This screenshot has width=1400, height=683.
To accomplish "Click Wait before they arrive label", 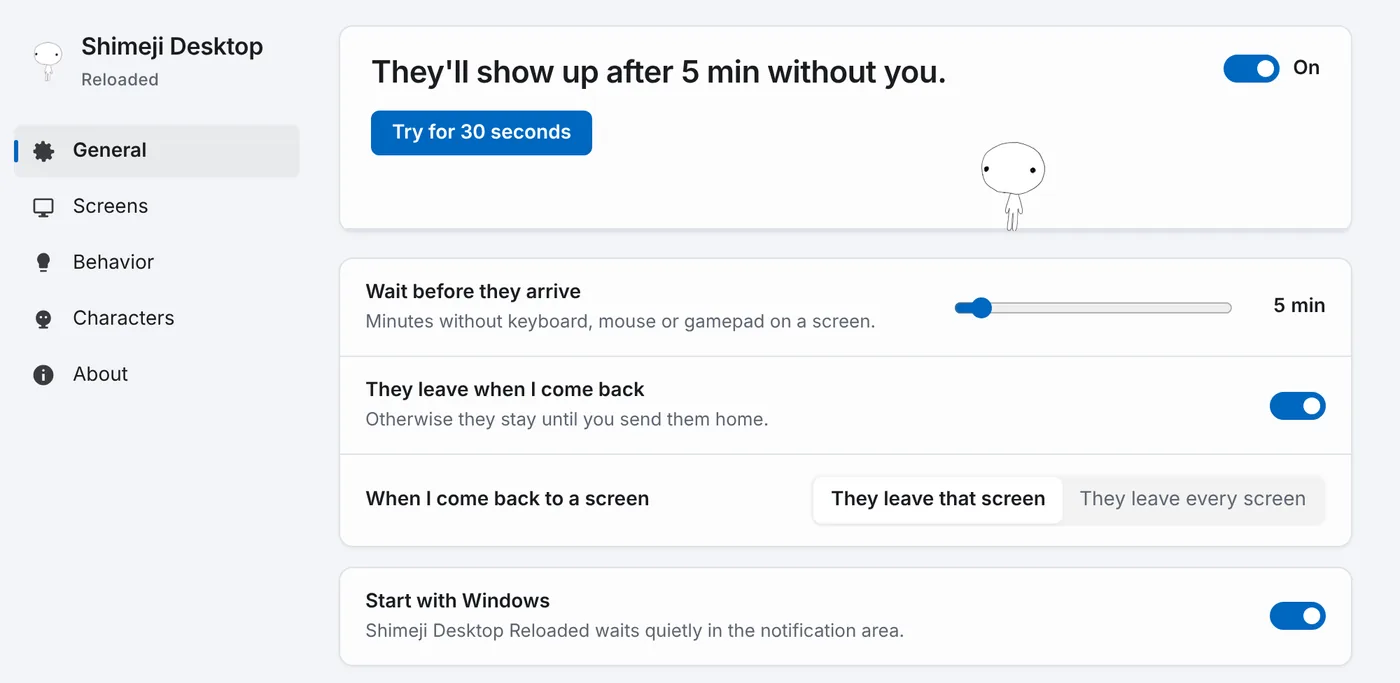I will tap(473, 292).
